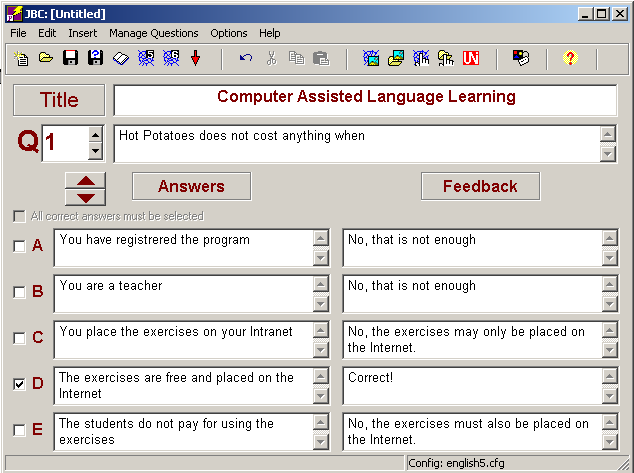Click in the title field 'Computer Assisted Language Learning'
634x473 pixels.
366,100
